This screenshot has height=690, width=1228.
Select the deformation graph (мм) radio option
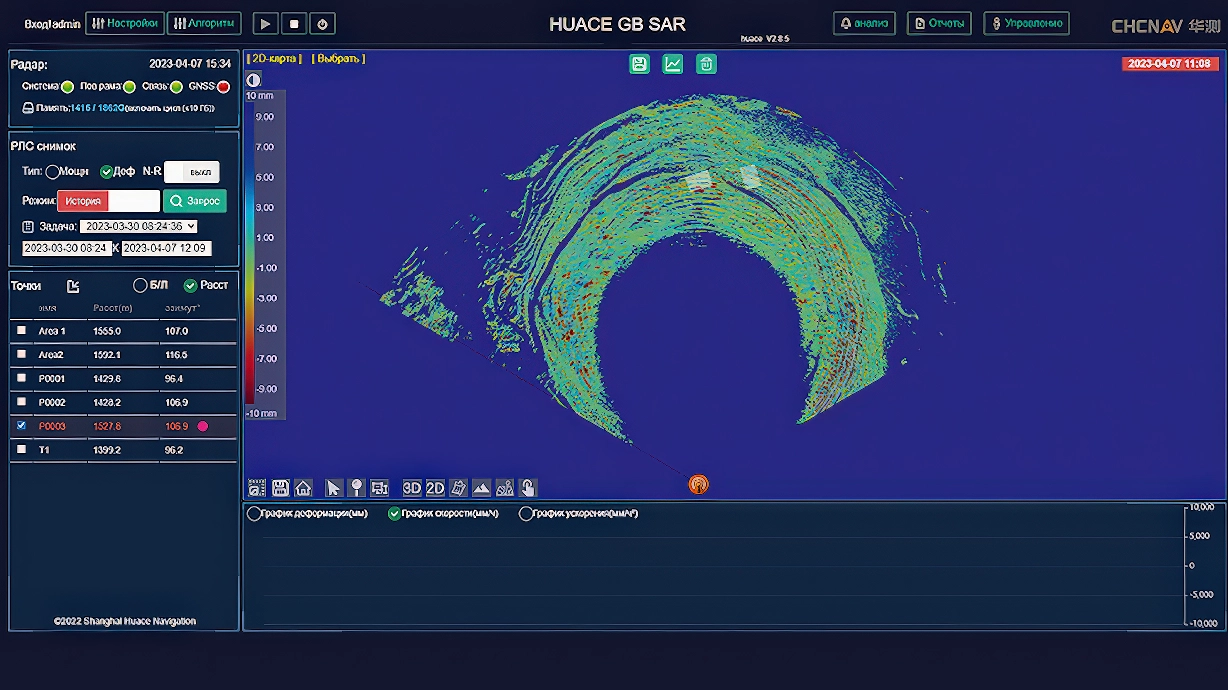click(x=254, y=514)
